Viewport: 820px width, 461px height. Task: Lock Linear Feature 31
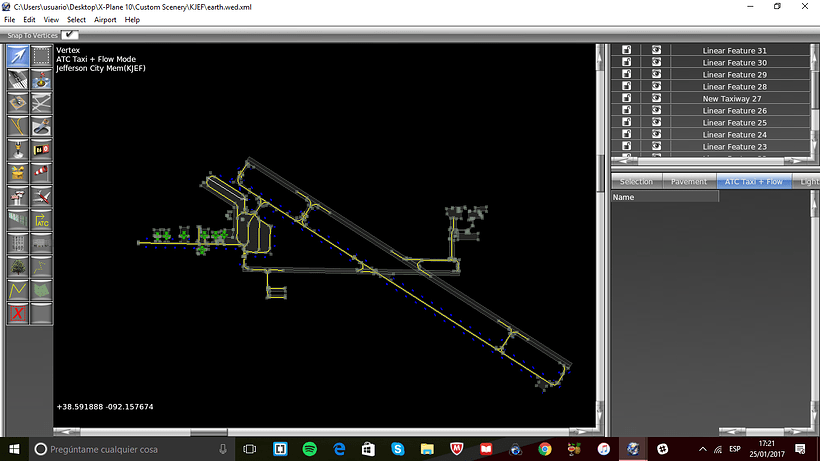(627, 50)
